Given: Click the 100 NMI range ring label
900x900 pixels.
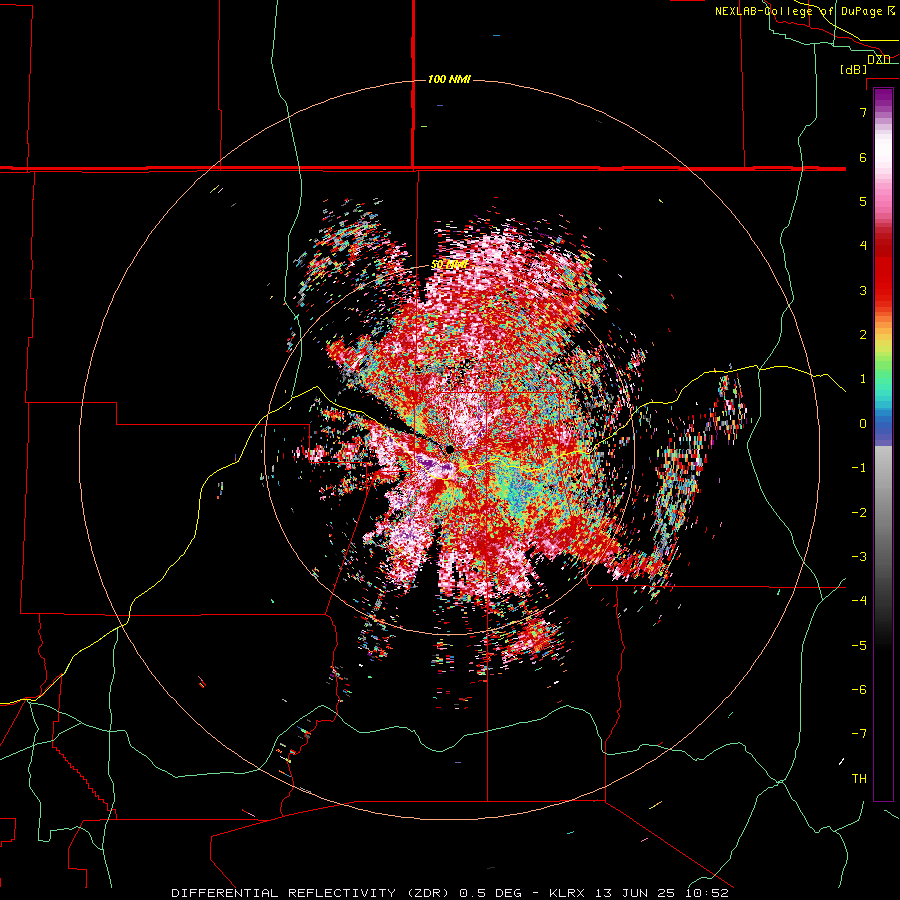Looking at the screenshot, I should tap(449, 79).
